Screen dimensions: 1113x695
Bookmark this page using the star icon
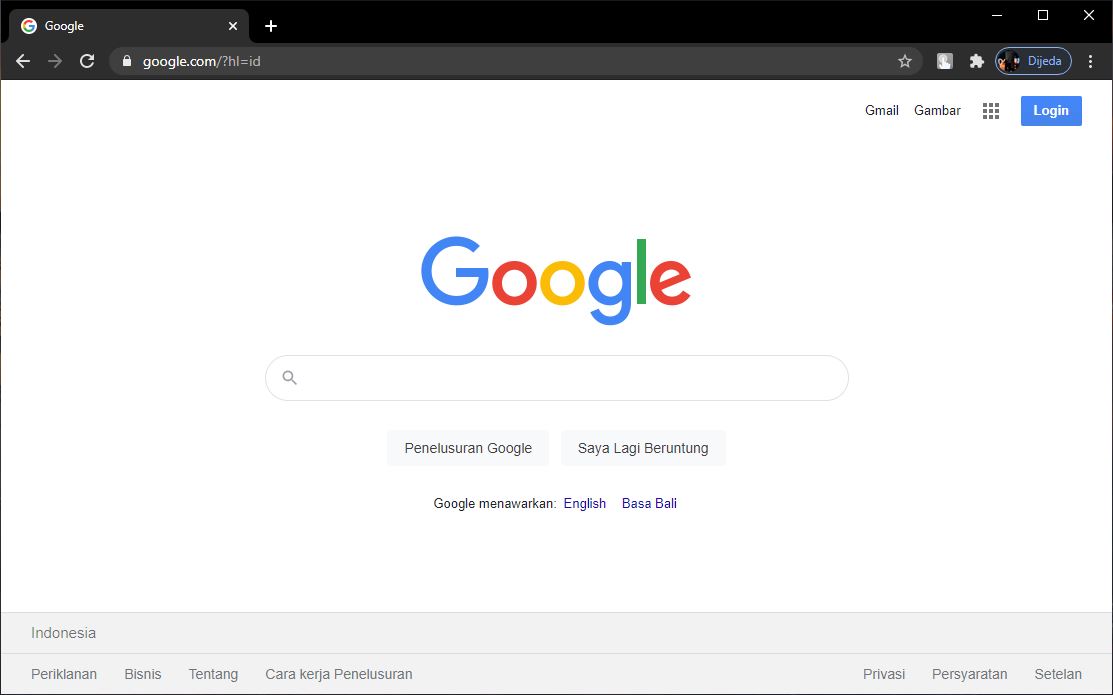905,61
